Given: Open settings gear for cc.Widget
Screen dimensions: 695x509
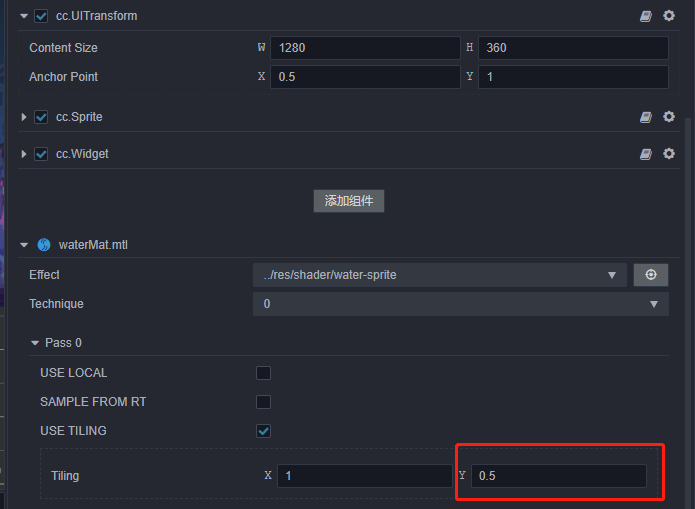Looking at the screenshot, I should coord(669,153).
